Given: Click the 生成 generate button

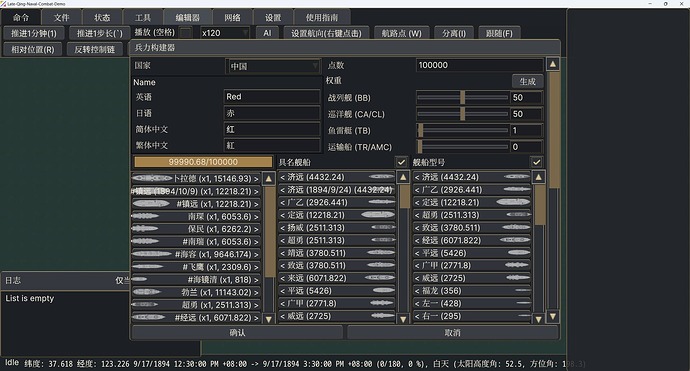Looking at the screenshot, I should pos(527,81).
